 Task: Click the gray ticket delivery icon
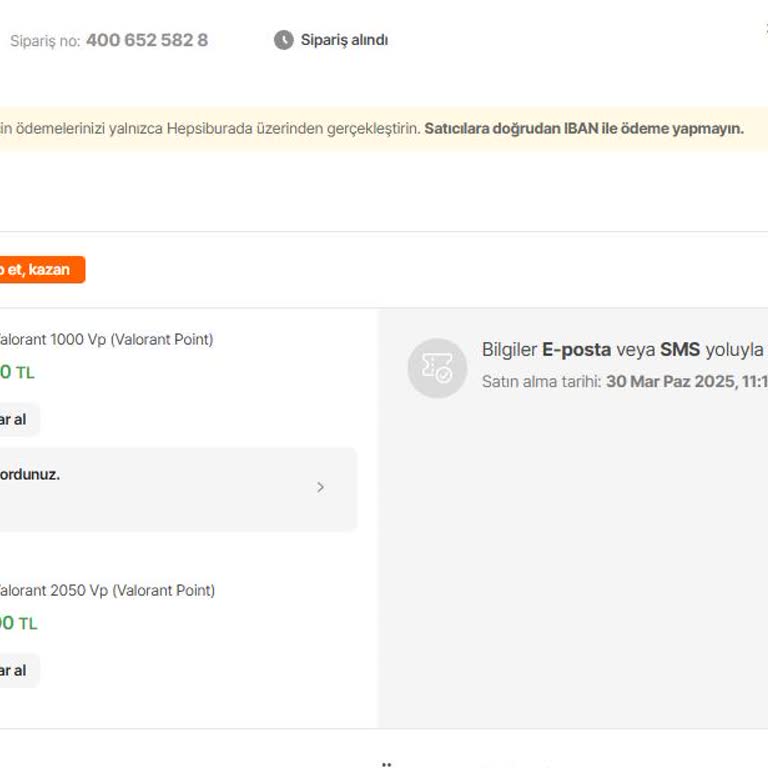click(x=437, y=368)
